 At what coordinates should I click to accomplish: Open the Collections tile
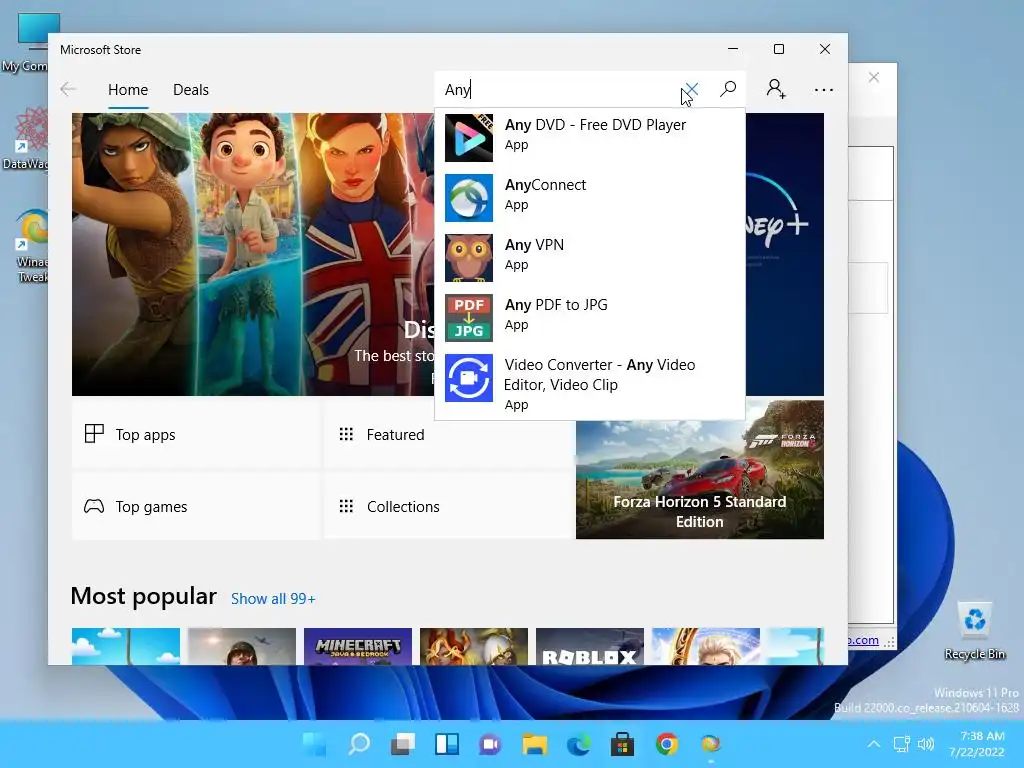tap(448, 506)
